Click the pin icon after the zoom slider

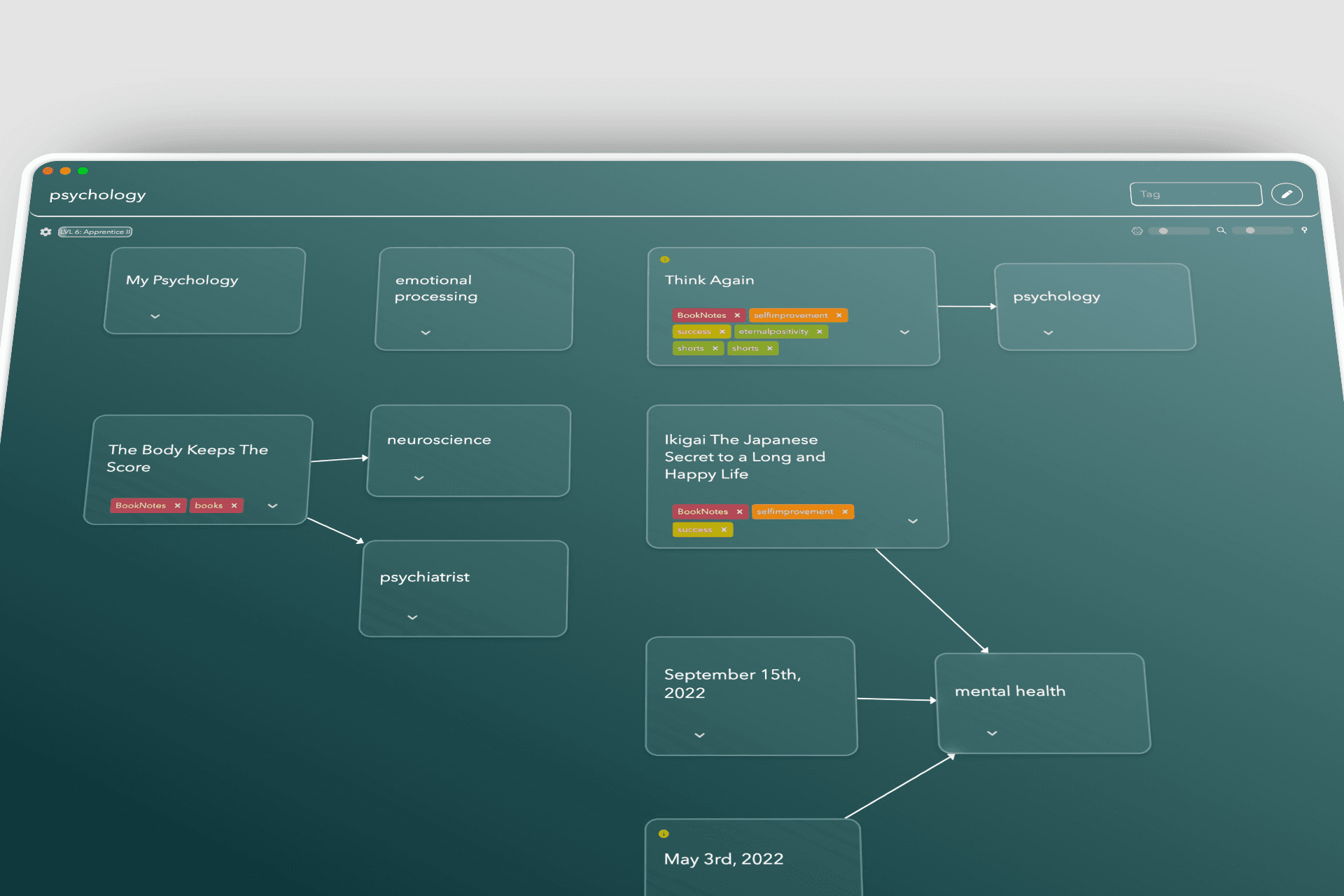tap(1304, 230)
